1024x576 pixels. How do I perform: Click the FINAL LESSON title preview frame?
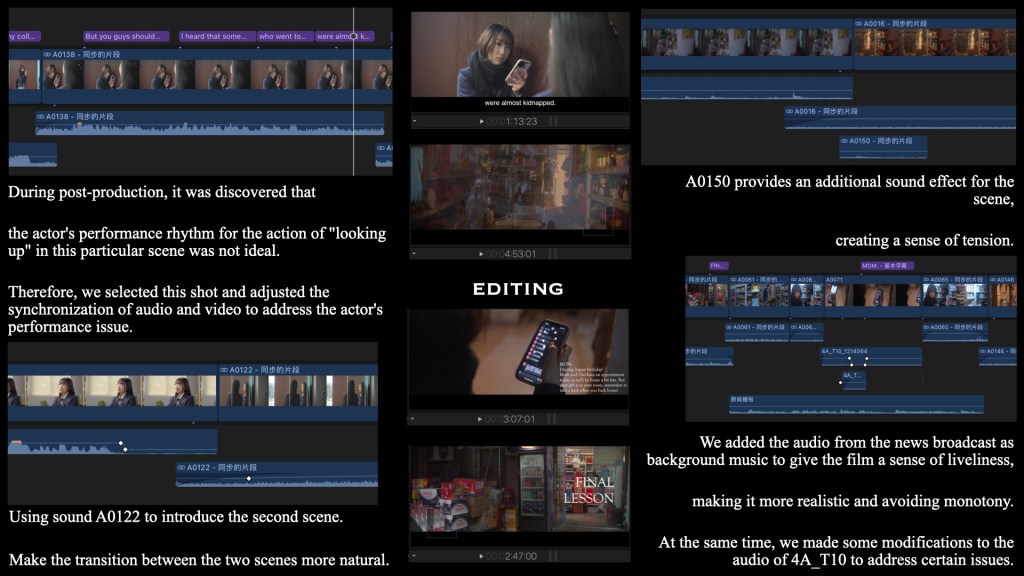(x=518, y=496)
